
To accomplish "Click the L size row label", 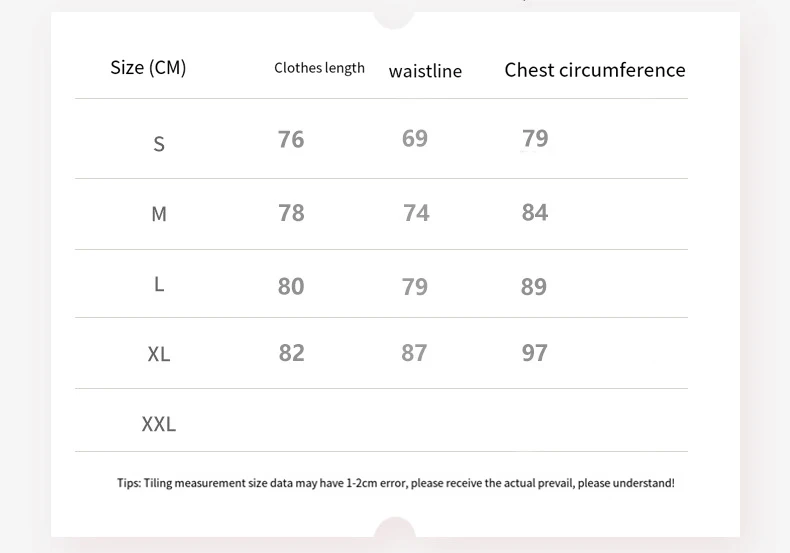I will pyautogui.click(x=159, y=284).
